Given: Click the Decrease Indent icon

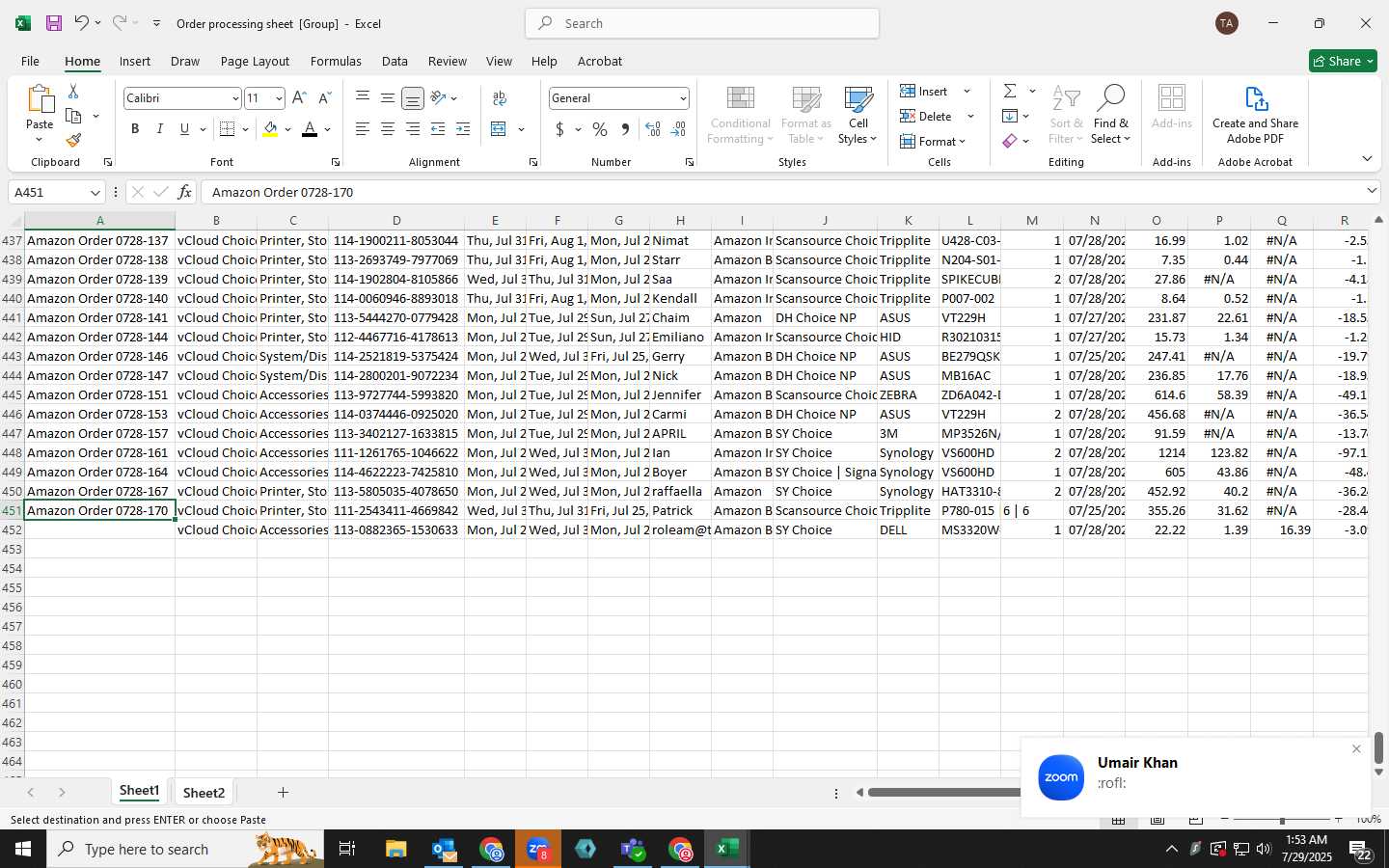Looking at the screenshot, I should pyautogui.click(x=438, y=129).
